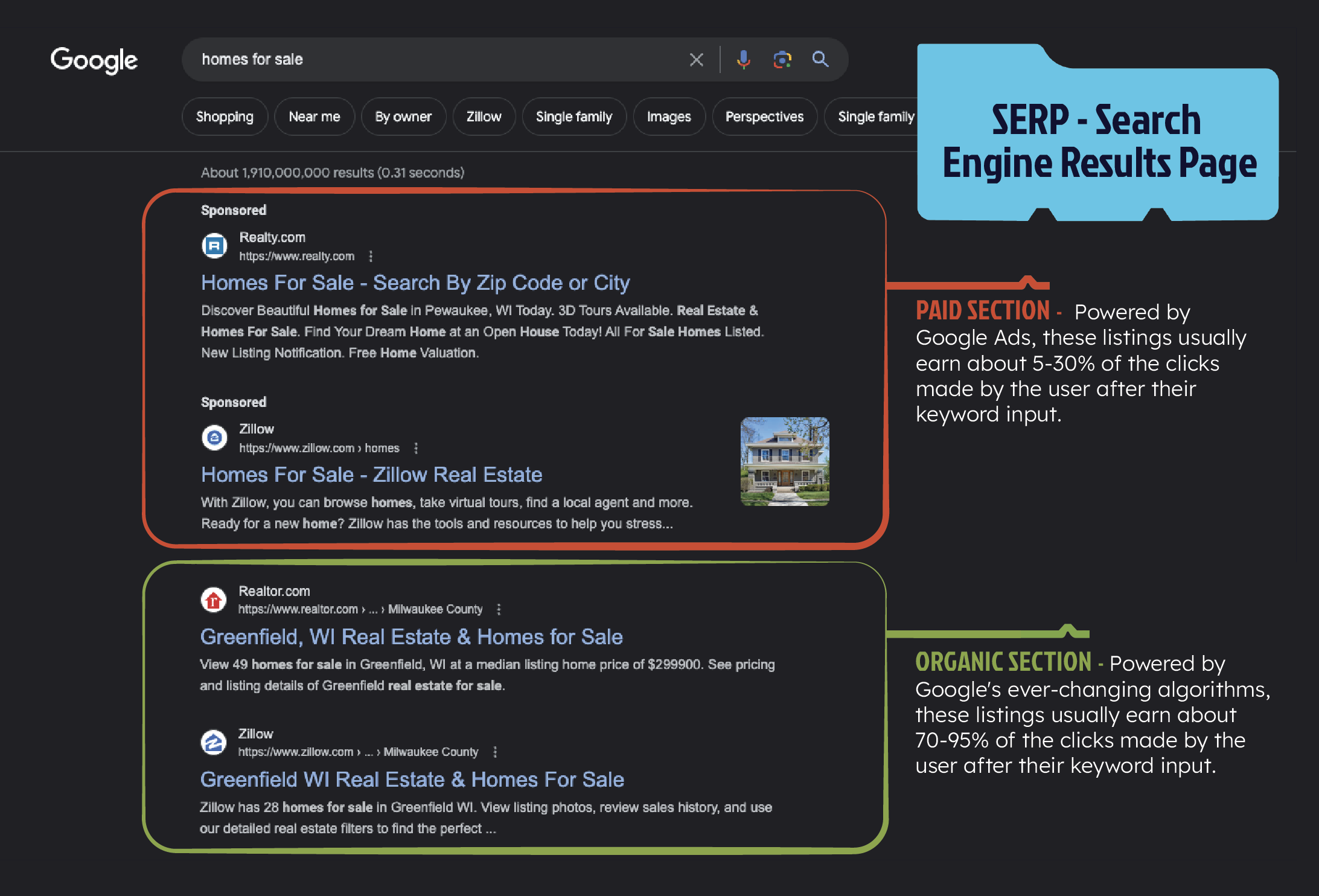This screenshot has width=1319, height=896.
Task: Click the snippet starting 'Zillow has 28 homes for sale'
Action: (486, 818)
